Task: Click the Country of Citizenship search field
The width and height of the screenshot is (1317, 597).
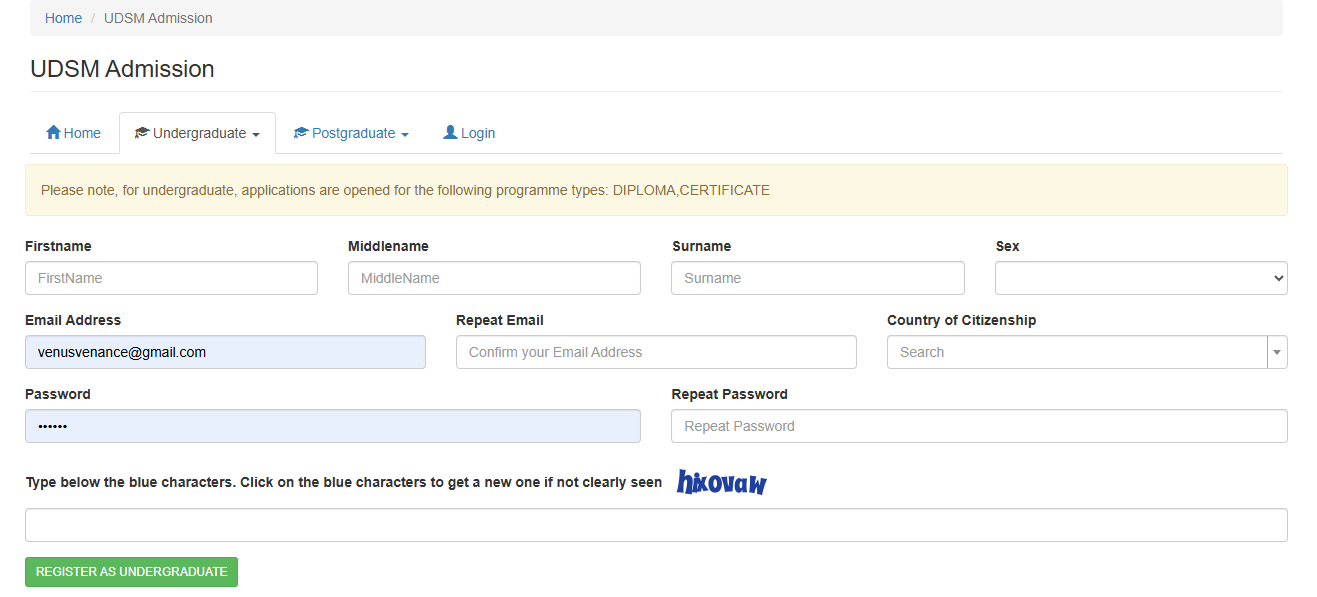Action: 1077,352
